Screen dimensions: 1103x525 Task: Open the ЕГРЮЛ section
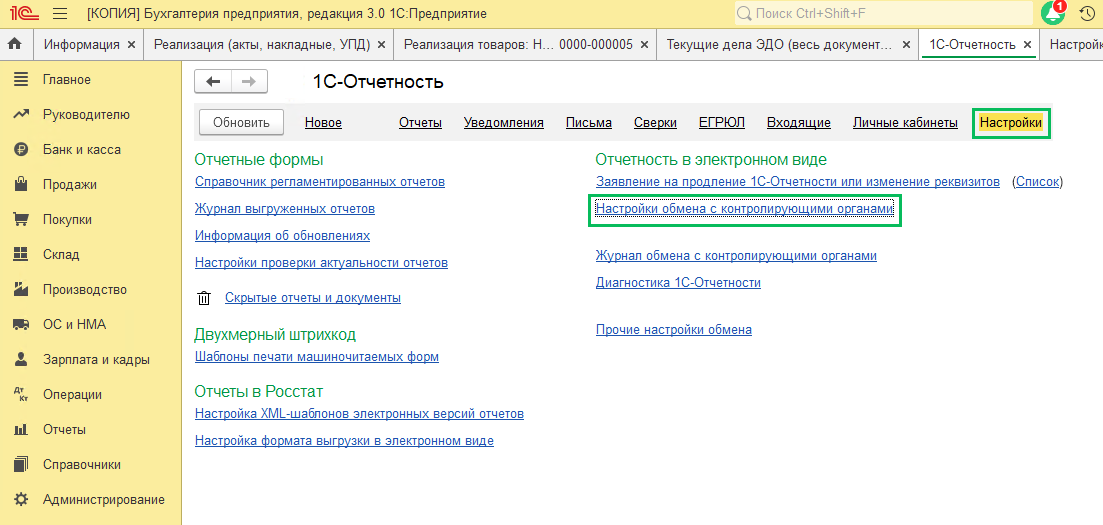click(x=722, y=123)
